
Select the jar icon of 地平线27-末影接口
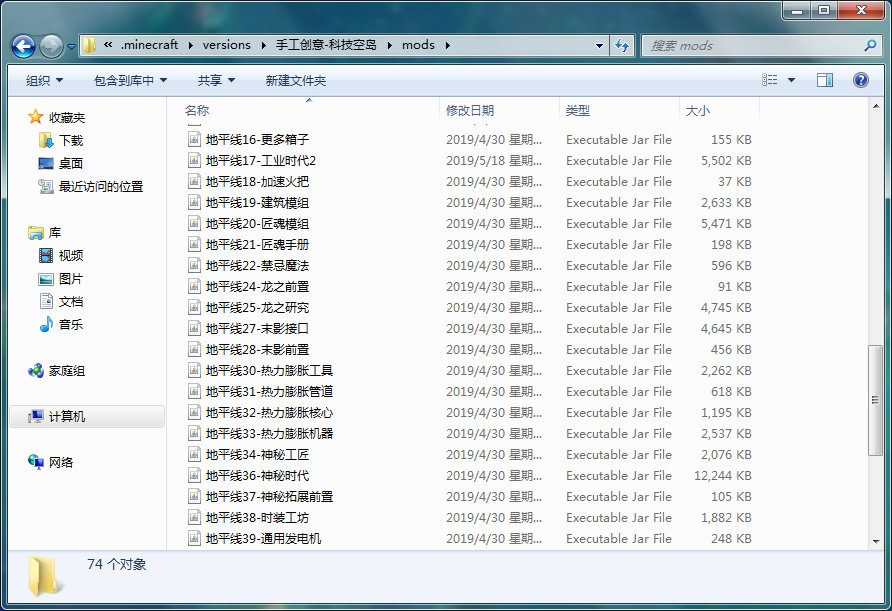[194, 329]
